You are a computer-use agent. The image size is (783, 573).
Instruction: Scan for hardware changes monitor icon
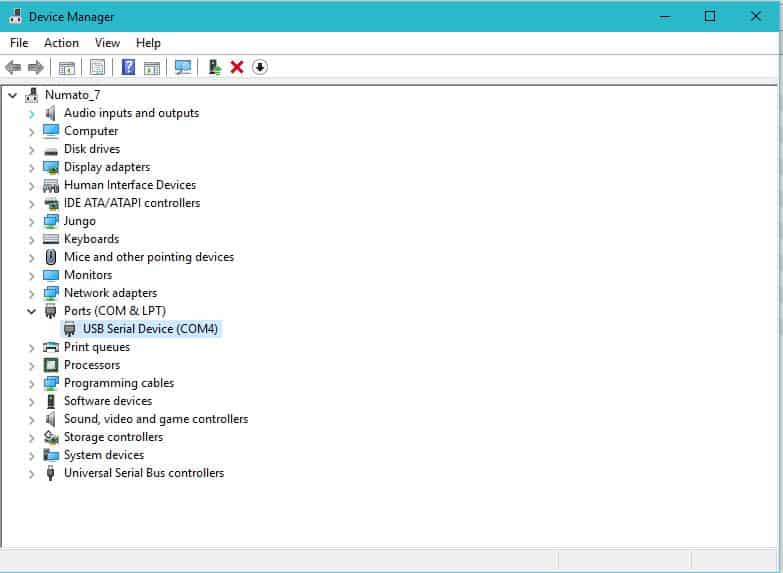pyautogui.click(x=183, y=67)
